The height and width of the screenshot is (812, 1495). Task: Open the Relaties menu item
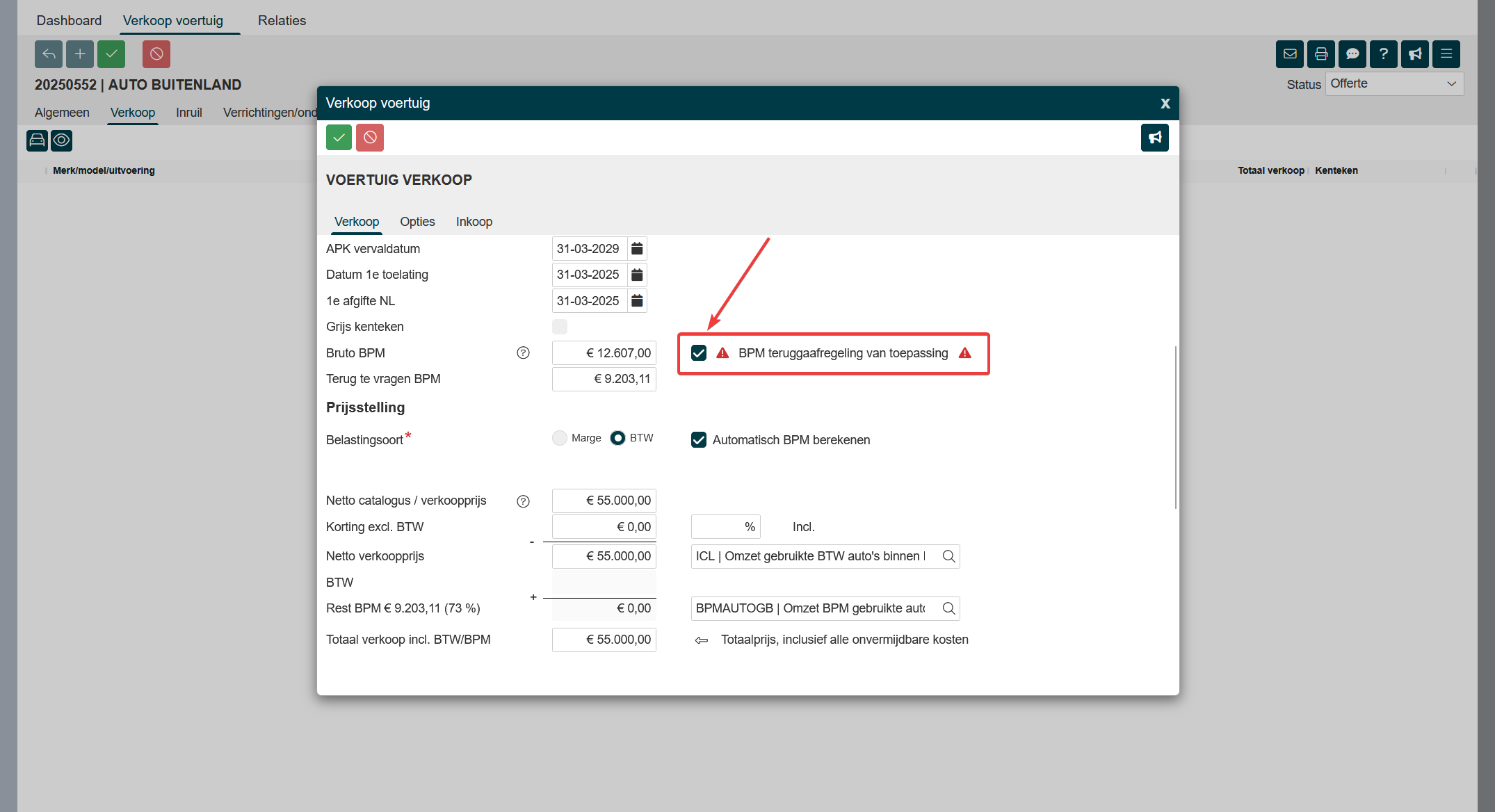282,21
